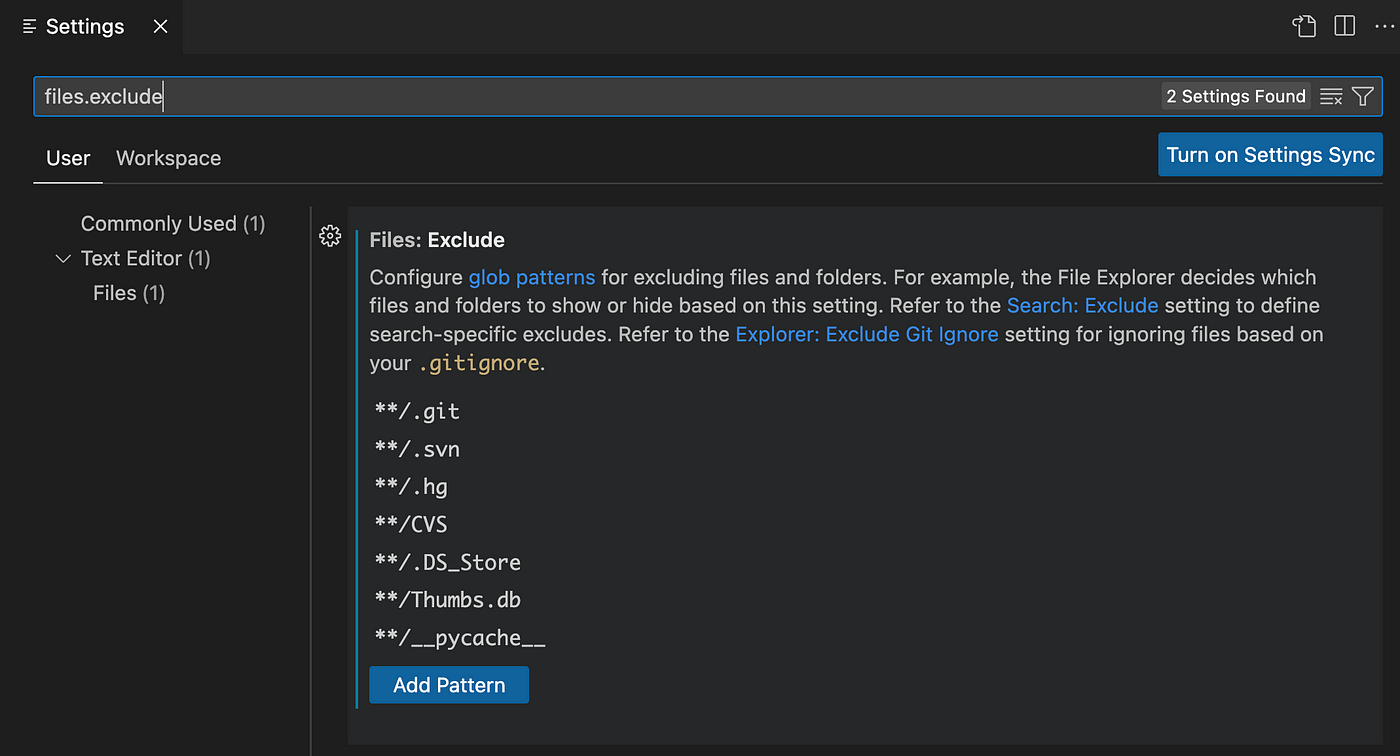1400x756 pixels.
Task: Open the More Actions ellipsis menu
Action: [x=1385, y=26]
